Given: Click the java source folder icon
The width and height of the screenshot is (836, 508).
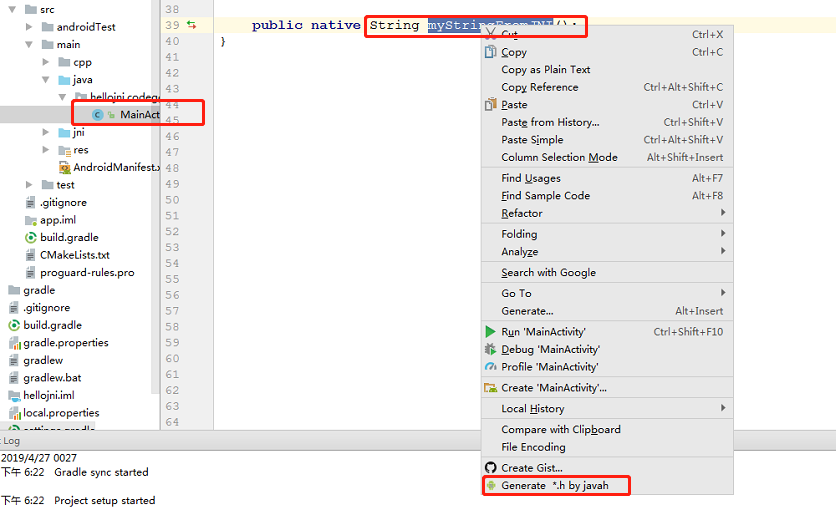Looking at the screenshot, I should click(x=64, y=80).
